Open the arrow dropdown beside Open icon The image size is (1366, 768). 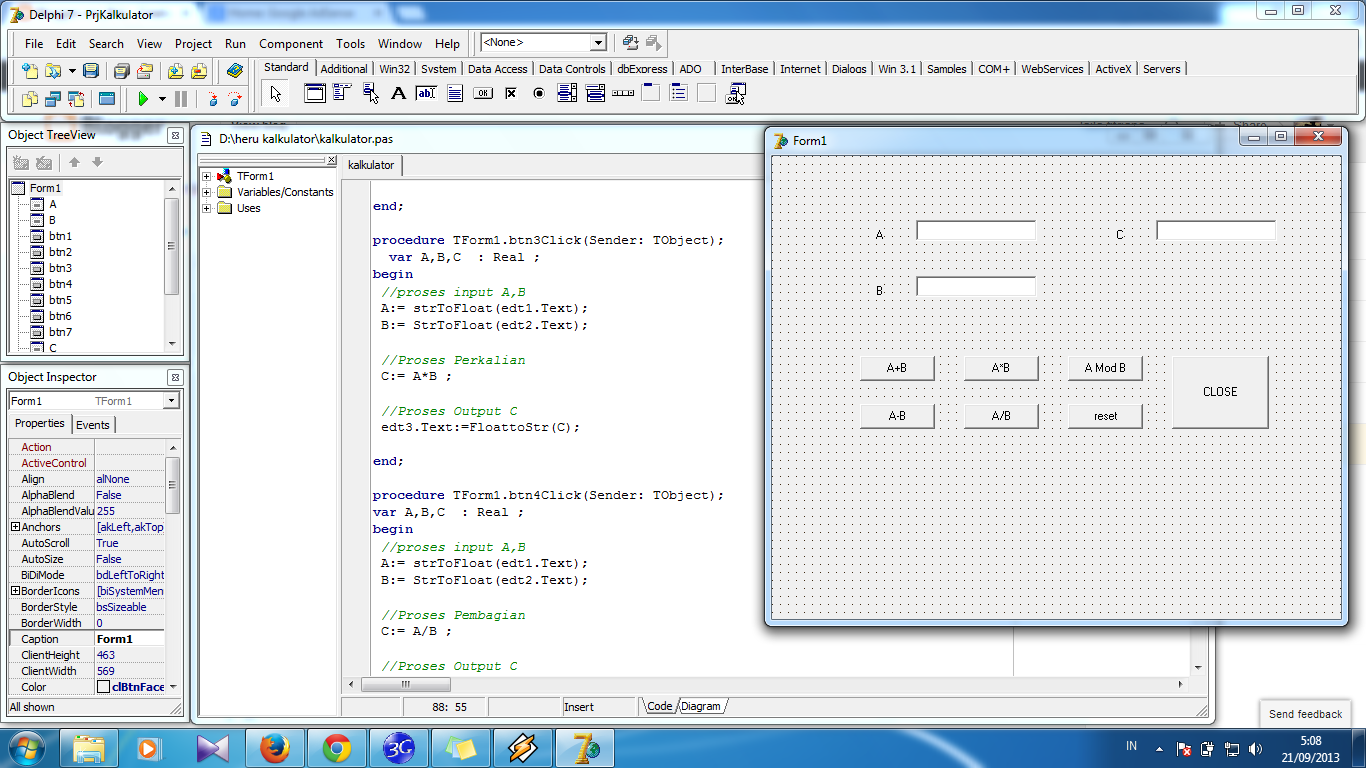click(72, 71)
